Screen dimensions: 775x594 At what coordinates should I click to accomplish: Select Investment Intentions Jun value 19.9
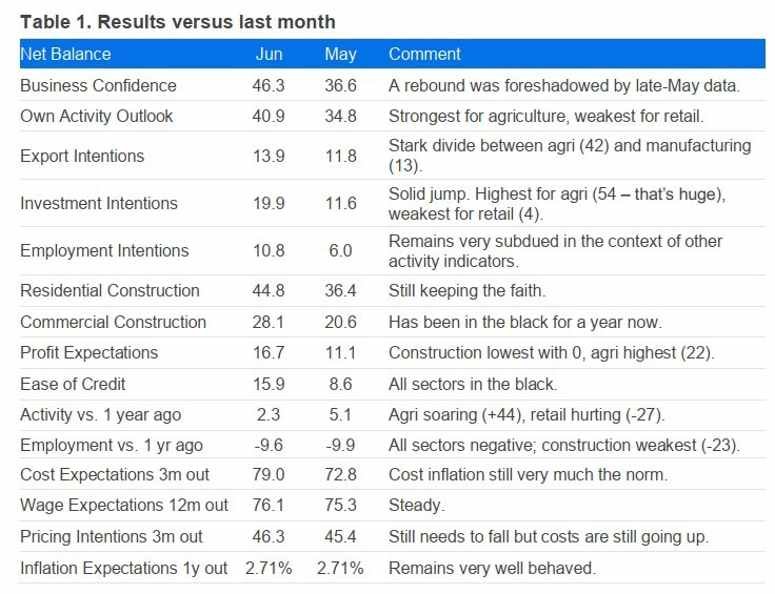coord(269,203)
